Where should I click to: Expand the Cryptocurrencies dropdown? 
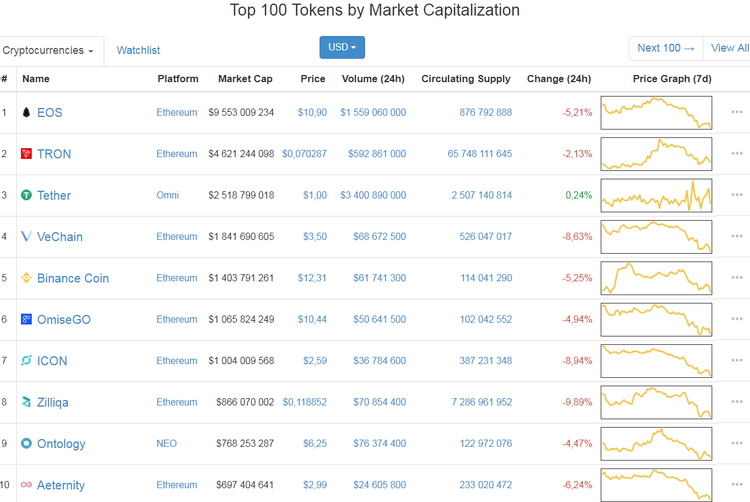[48, 51]
